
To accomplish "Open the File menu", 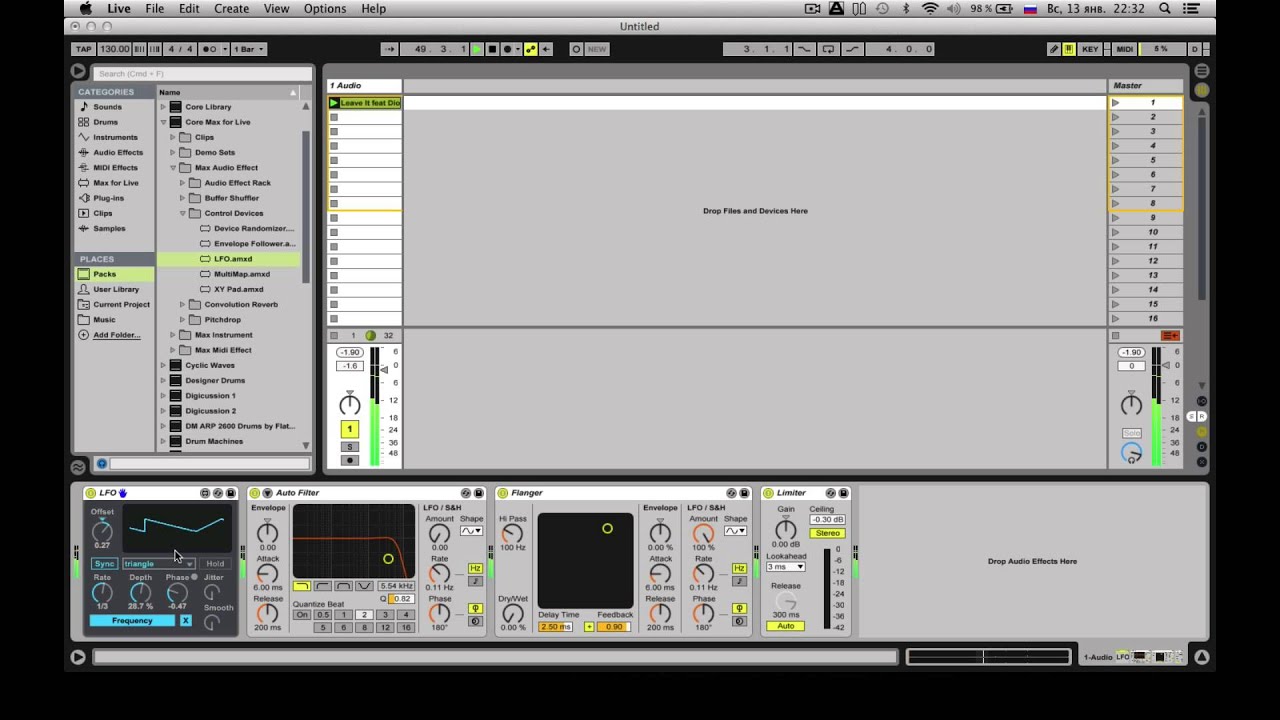I will click(x=155, y=9).
